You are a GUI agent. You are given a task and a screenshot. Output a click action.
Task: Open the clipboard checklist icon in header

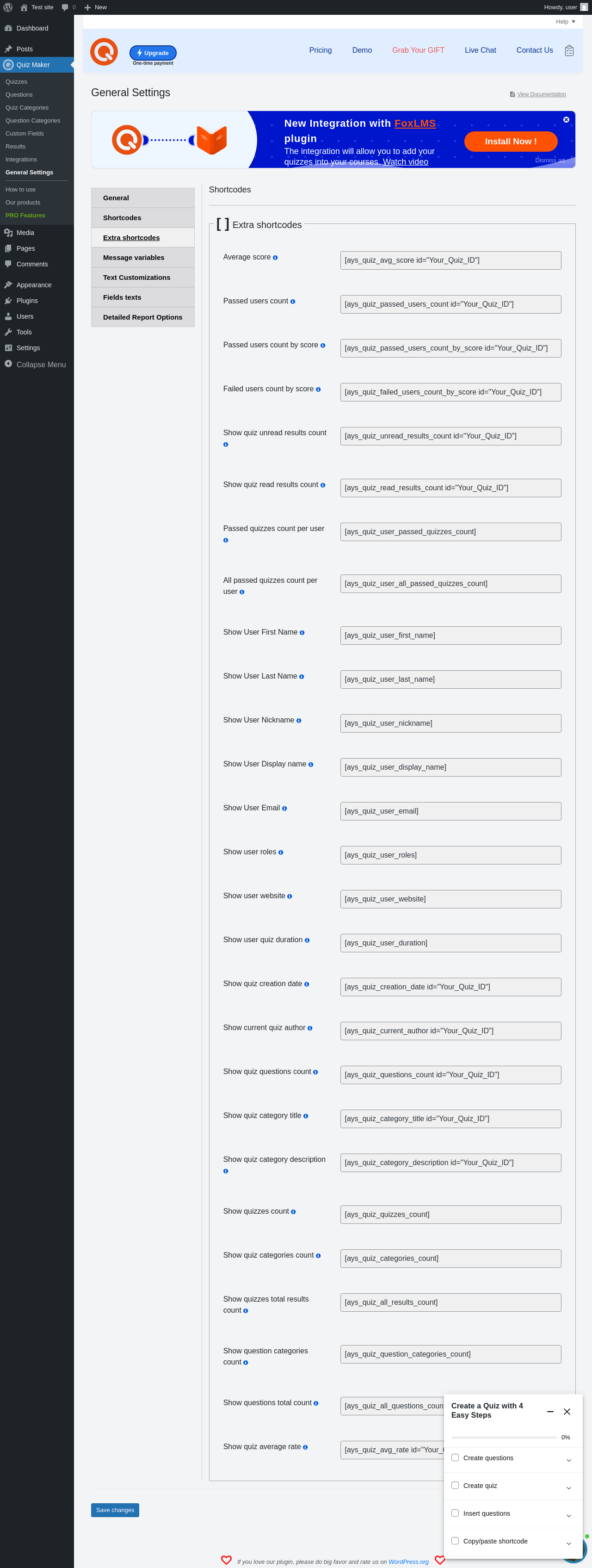[569, 50]
